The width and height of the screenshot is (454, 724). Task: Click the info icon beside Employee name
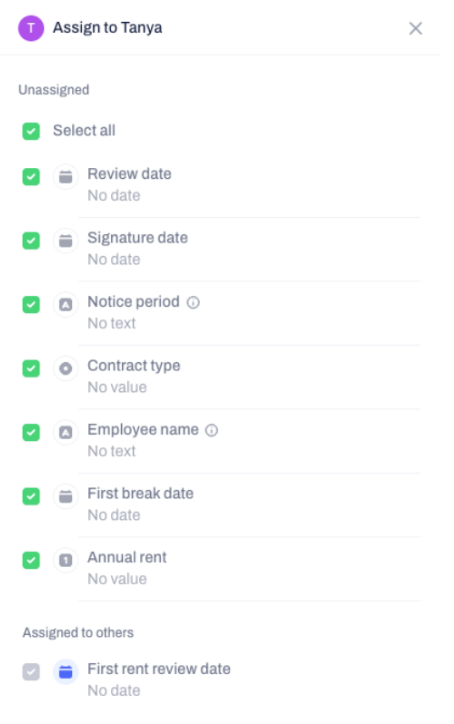click(212, 430)
